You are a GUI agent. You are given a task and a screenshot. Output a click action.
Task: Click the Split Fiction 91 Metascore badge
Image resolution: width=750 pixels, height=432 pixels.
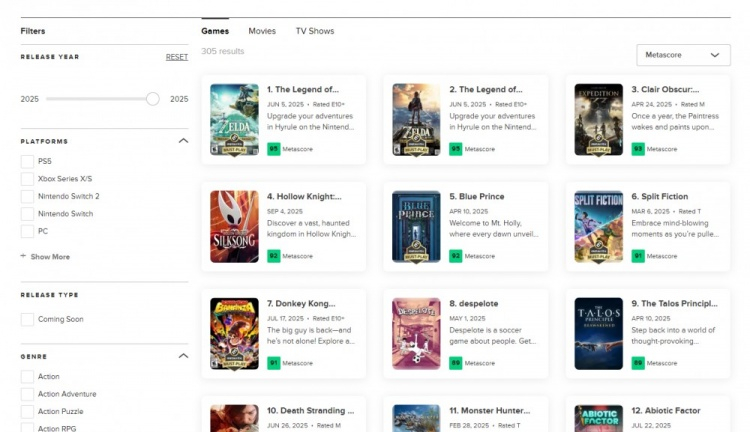[x=638, y=256]
